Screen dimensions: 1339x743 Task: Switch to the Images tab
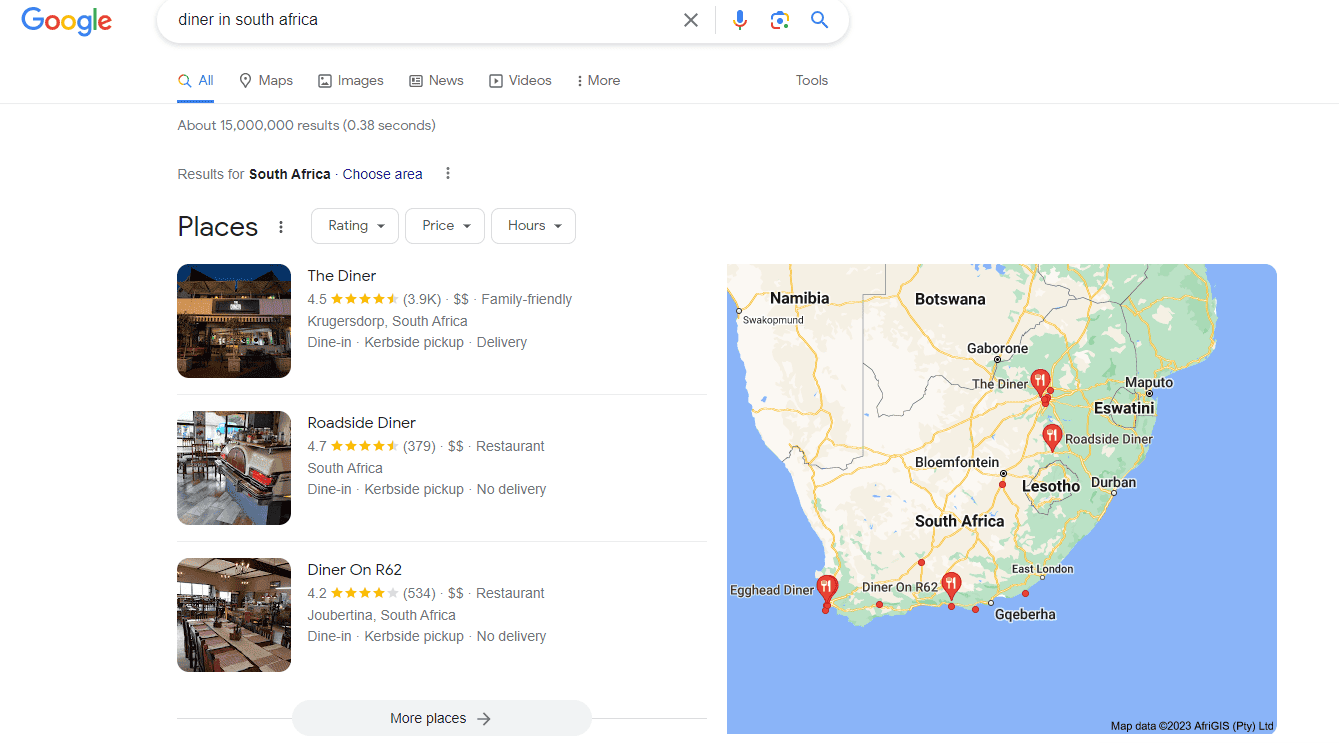tap(350, 80)
